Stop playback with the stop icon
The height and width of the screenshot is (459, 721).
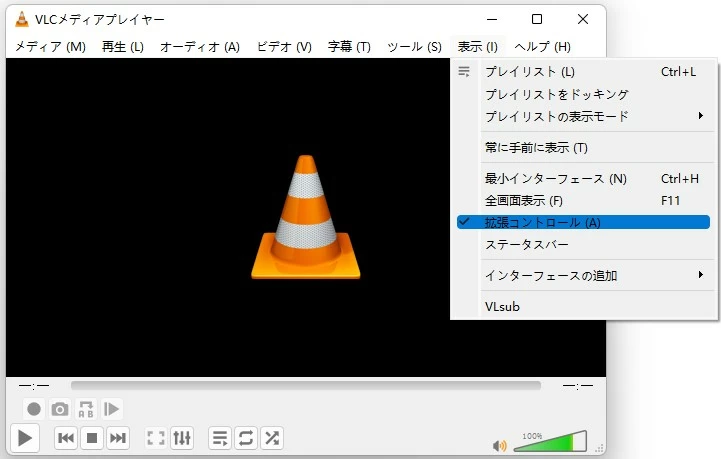tap(92, 438)
